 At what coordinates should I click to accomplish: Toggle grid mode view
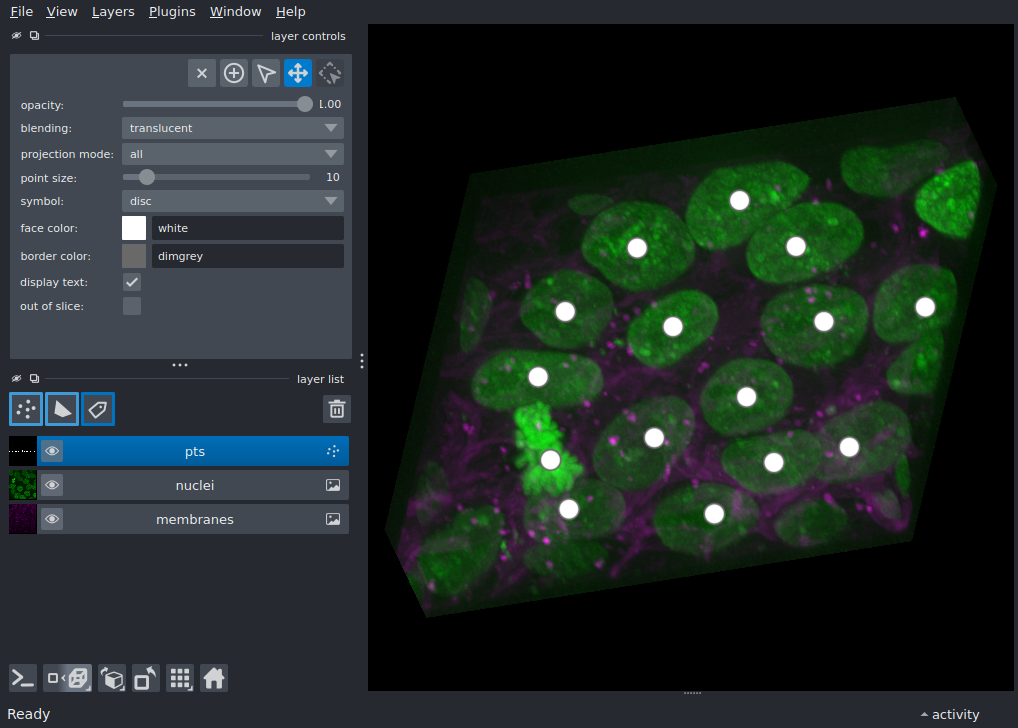point(180,678)
